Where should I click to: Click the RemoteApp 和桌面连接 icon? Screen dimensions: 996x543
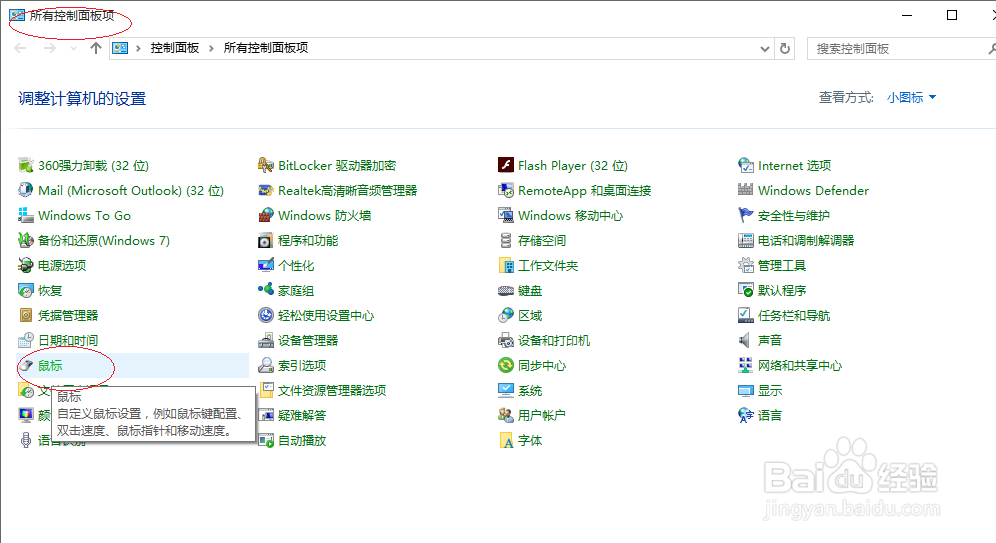[x=506, y=191]
